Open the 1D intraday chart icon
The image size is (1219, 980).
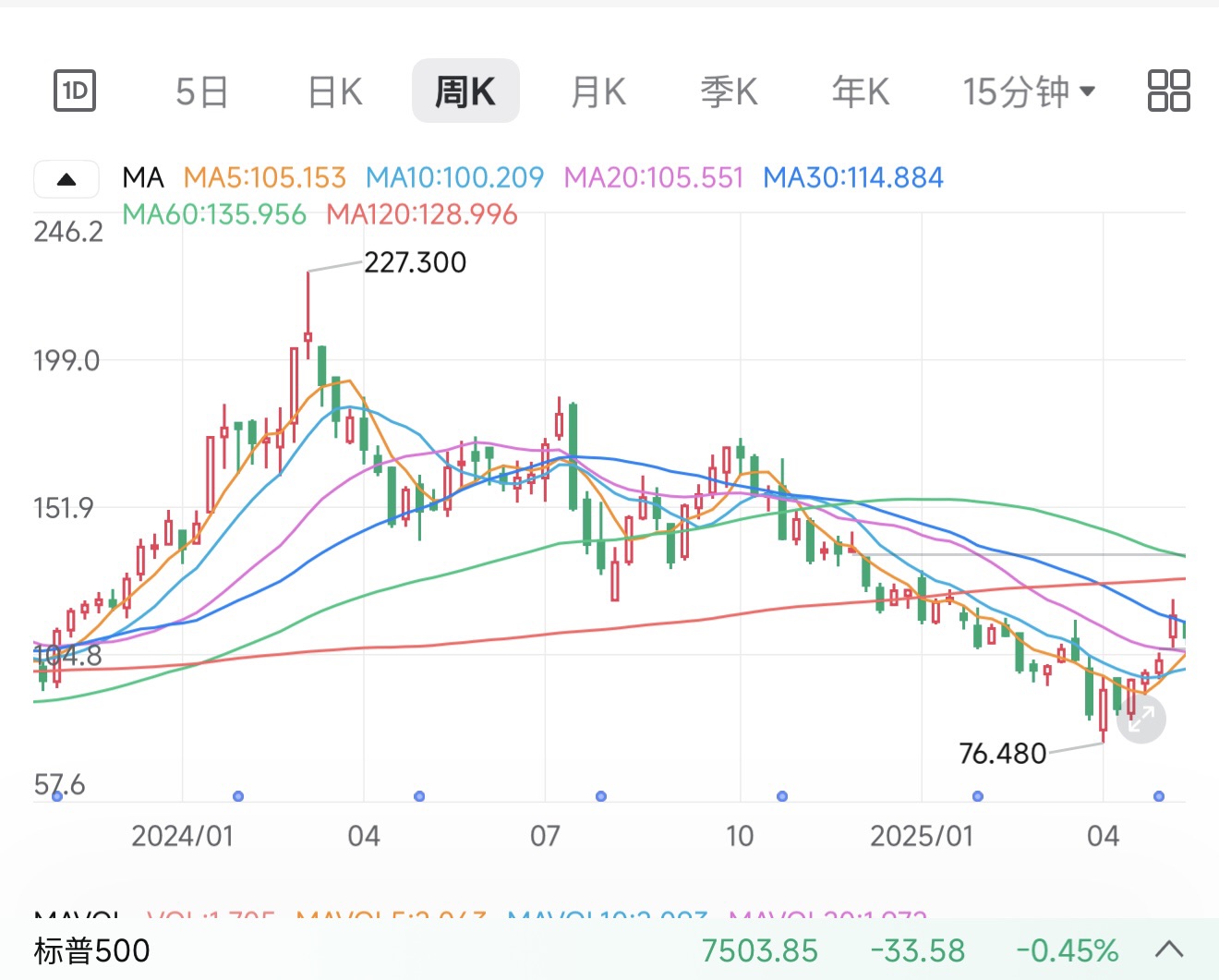(x=75, y=91)
